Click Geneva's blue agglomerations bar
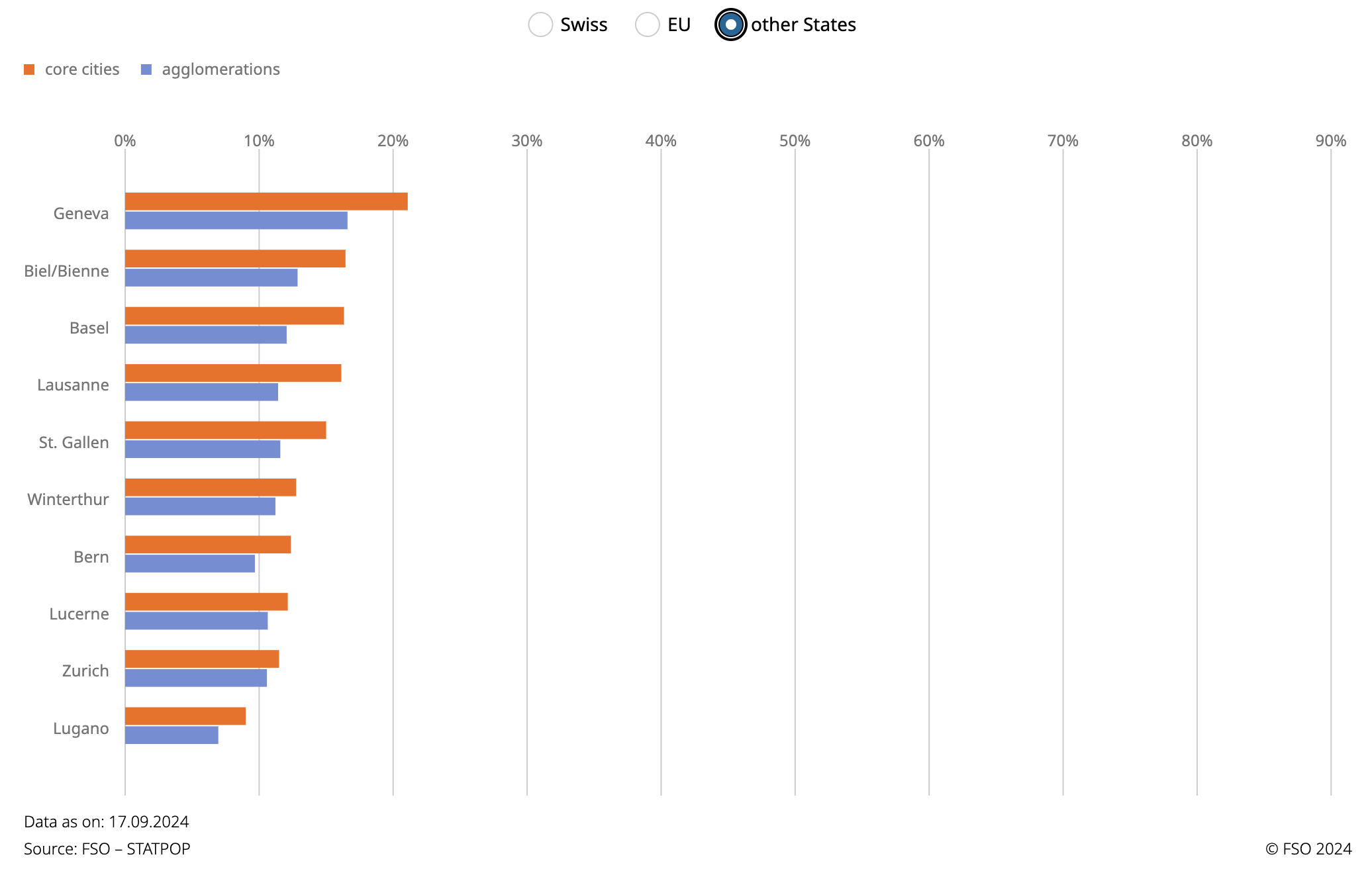This screenshot has width=1372, height=875. coord(236,220)
